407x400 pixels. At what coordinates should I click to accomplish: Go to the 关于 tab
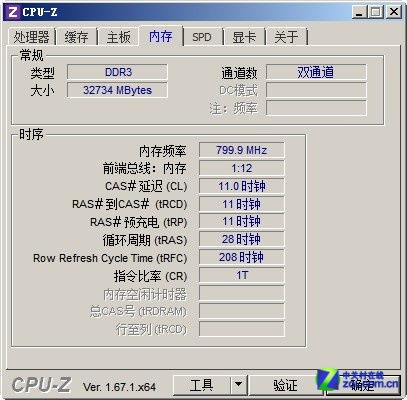click(286, 37)
